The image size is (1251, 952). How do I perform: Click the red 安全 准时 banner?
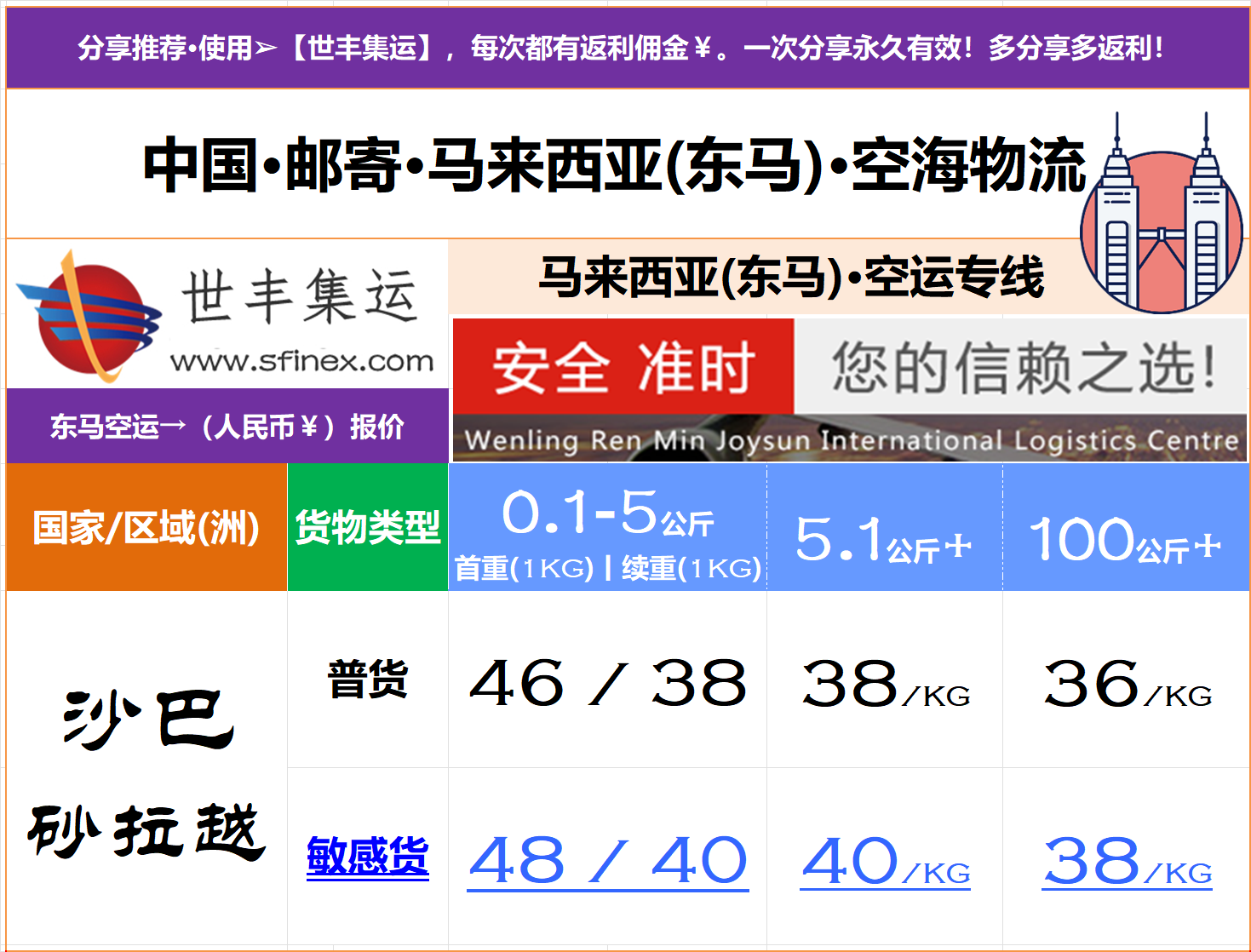[623, 367]
